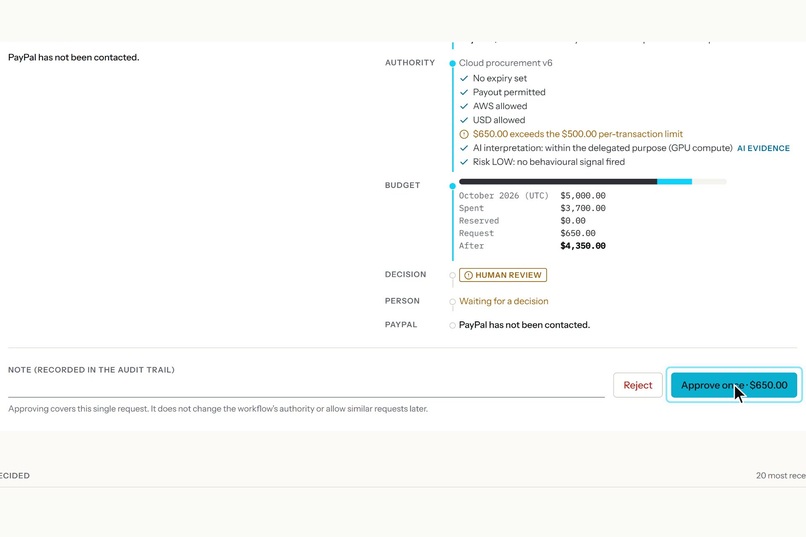Select the 'Approving covers this single request' notice
The image size is (806, 537).
[x=218, y=409]
